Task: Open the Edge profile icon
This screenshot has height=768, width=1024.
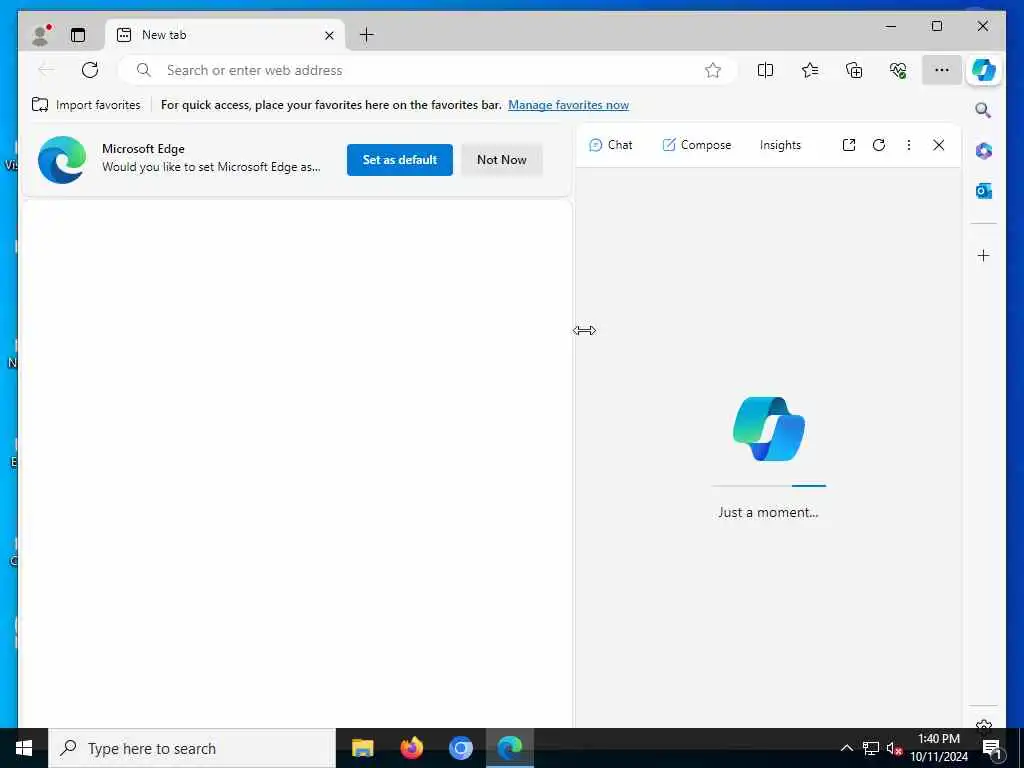Action: (x=41, y=35)
